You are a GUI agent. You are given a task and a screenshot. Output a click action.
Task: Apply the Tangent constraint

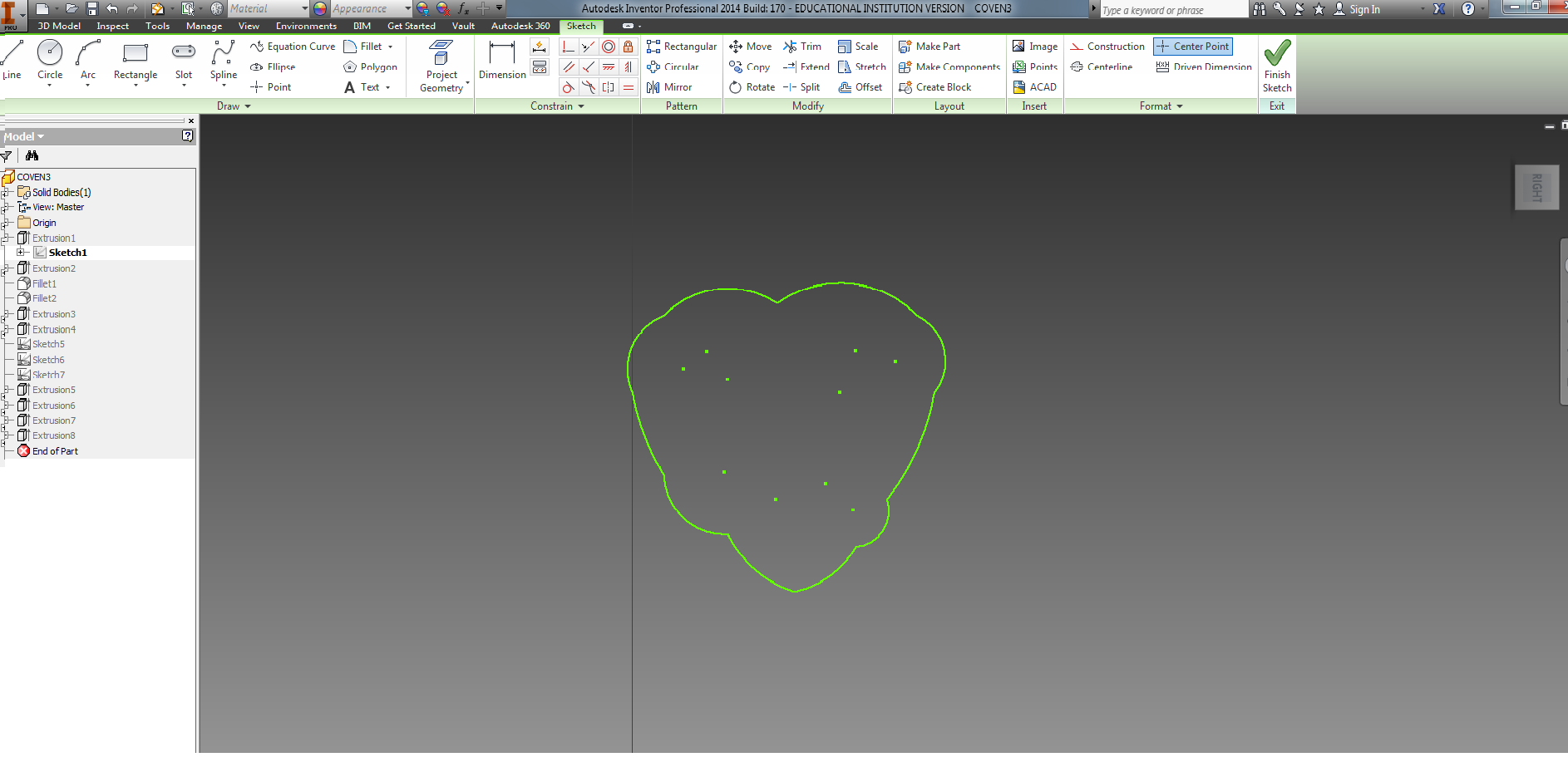tap(569, 87)
